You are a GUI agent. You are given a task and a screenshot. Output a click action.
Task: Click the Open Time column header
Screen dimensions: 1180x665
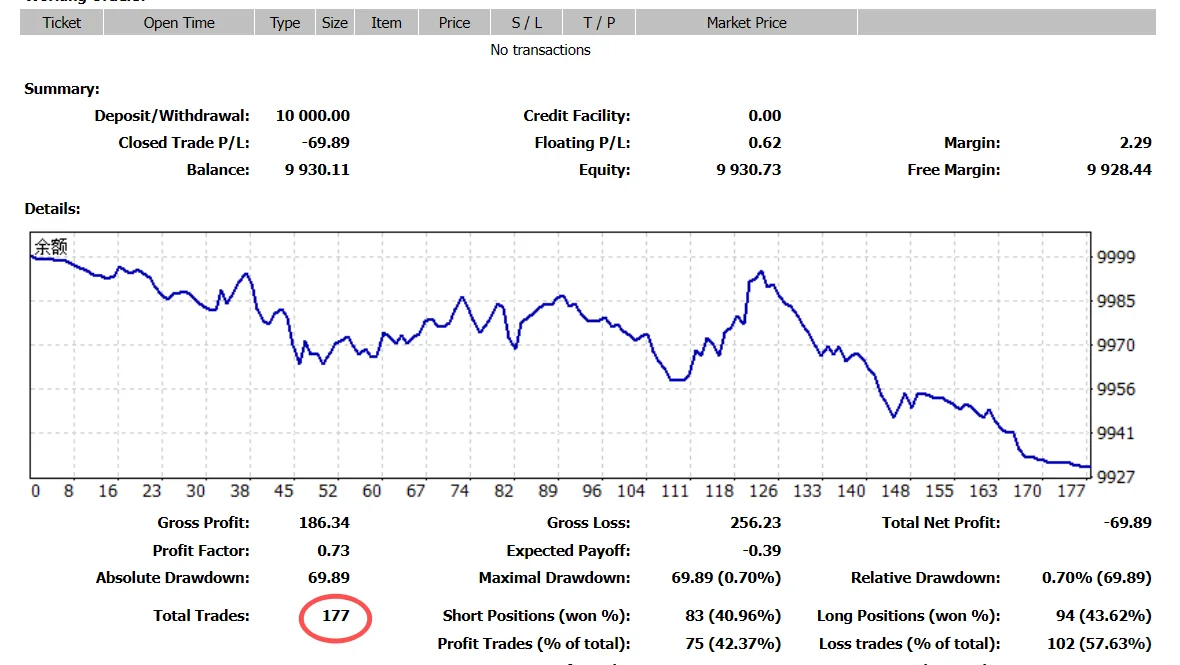179,23
